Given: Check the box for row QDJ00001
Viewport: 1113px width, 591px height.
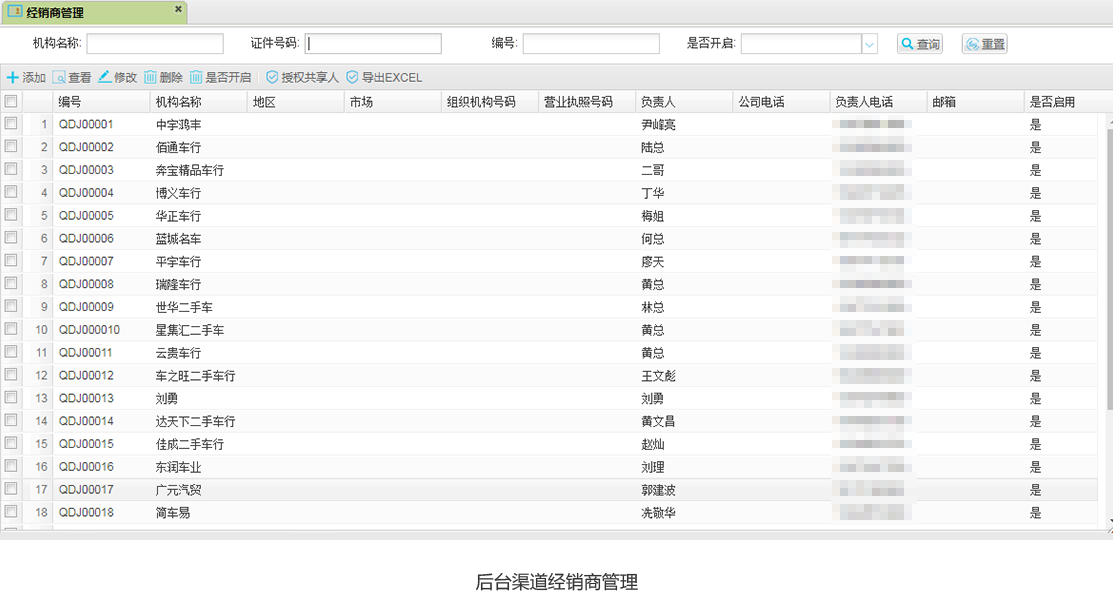Looking at the screenshot, I should click(11, 124).
